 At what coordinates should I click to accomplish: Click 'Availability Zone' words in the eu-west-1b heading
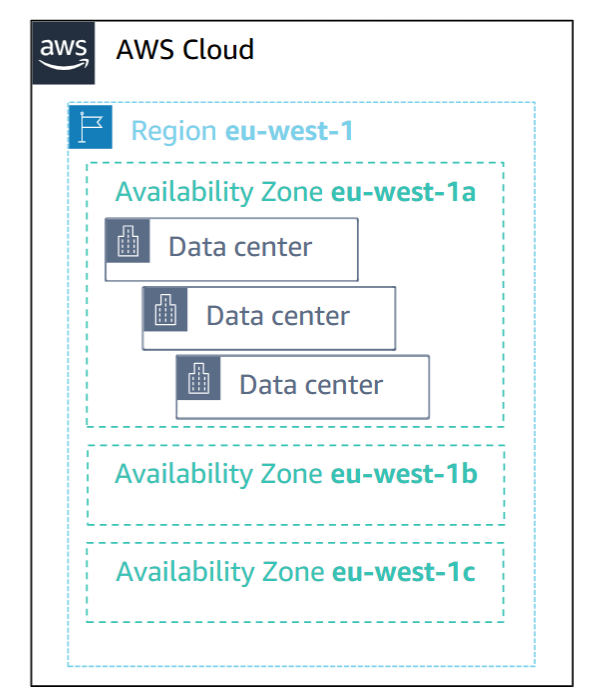click(x=220, y=473)
